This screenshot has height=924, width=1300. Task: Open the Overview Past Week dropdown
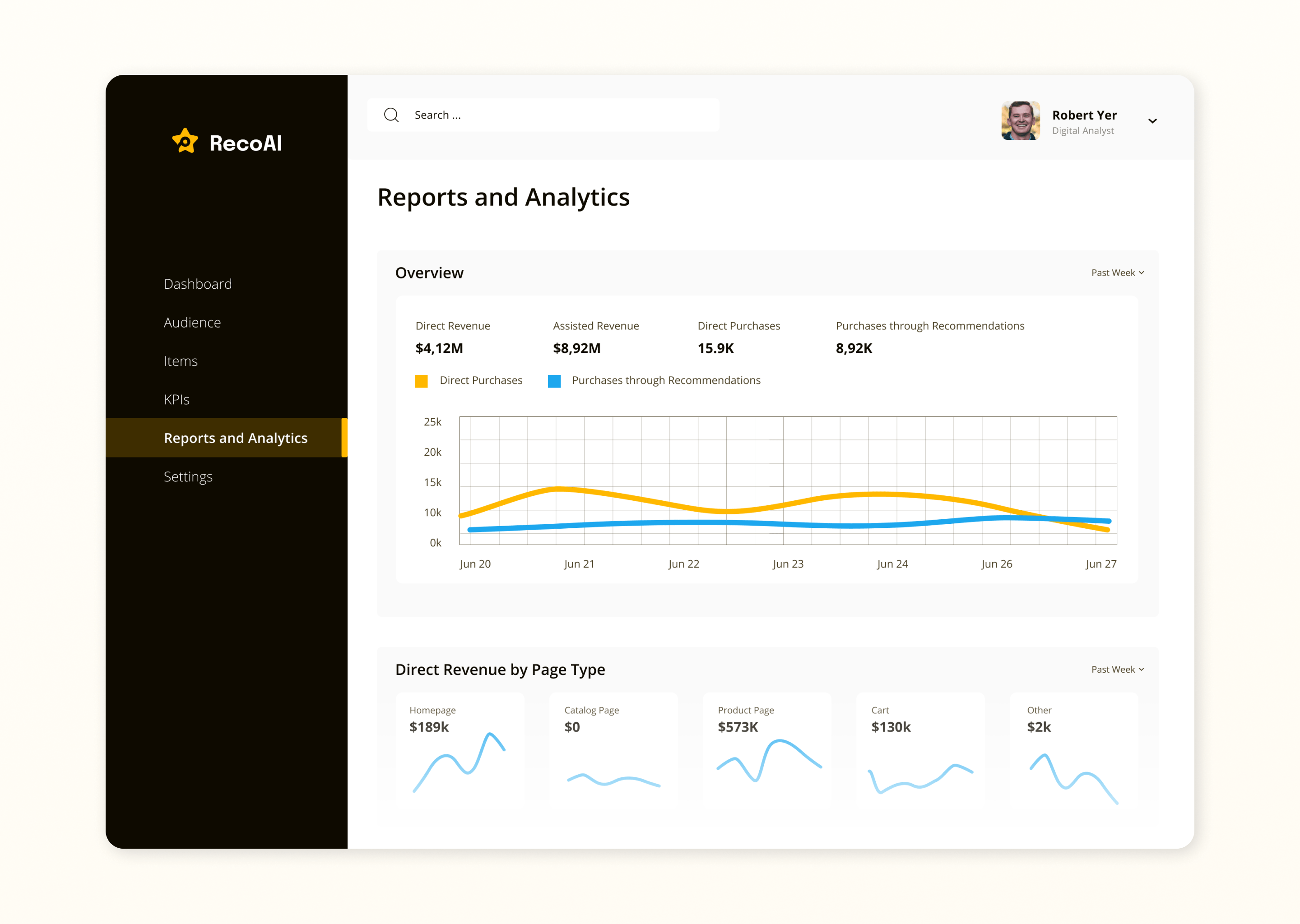click(x=1117, y=273)
